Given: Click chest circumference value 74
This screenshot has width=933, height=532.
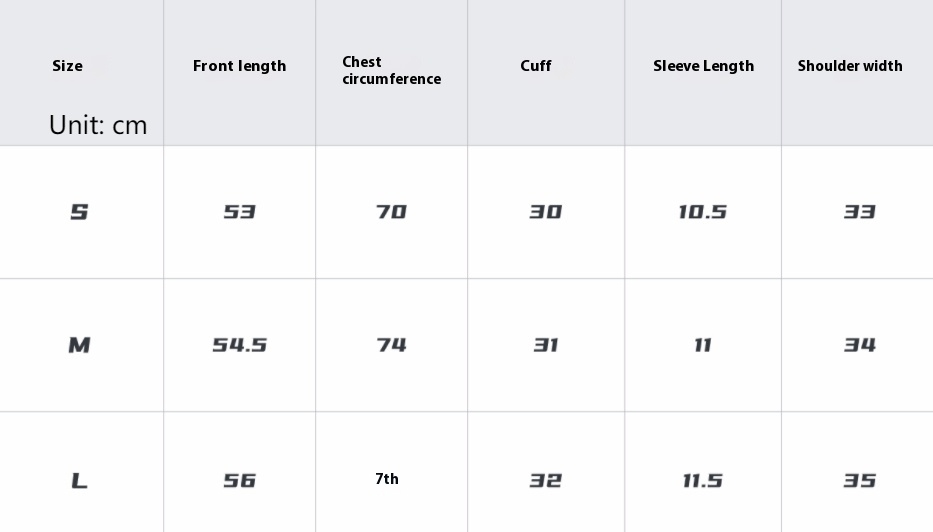Looking at the screenshot, I should point(392,345).
